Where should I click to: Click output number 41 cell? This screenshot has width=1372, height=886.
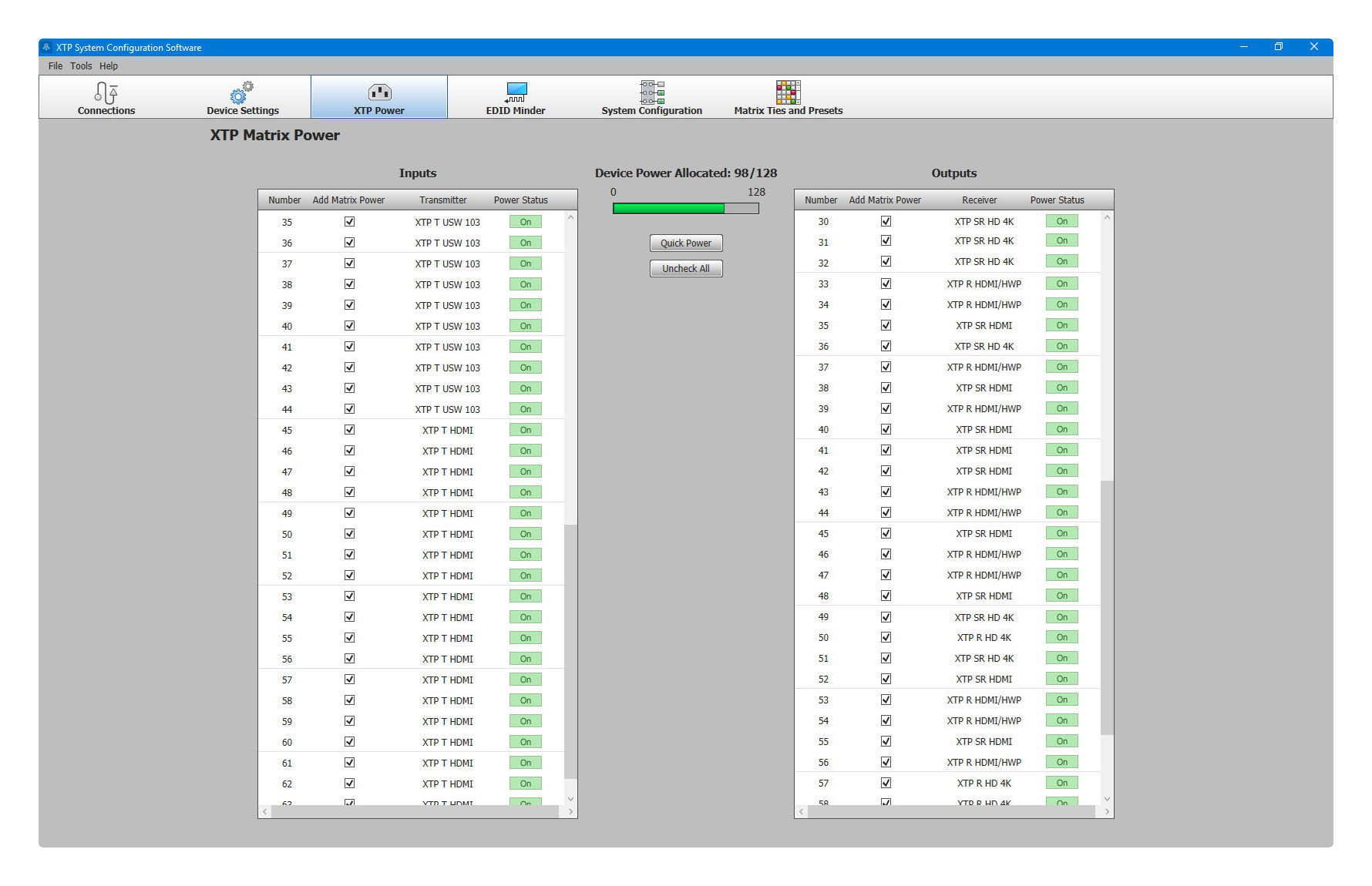coord(823,450)
